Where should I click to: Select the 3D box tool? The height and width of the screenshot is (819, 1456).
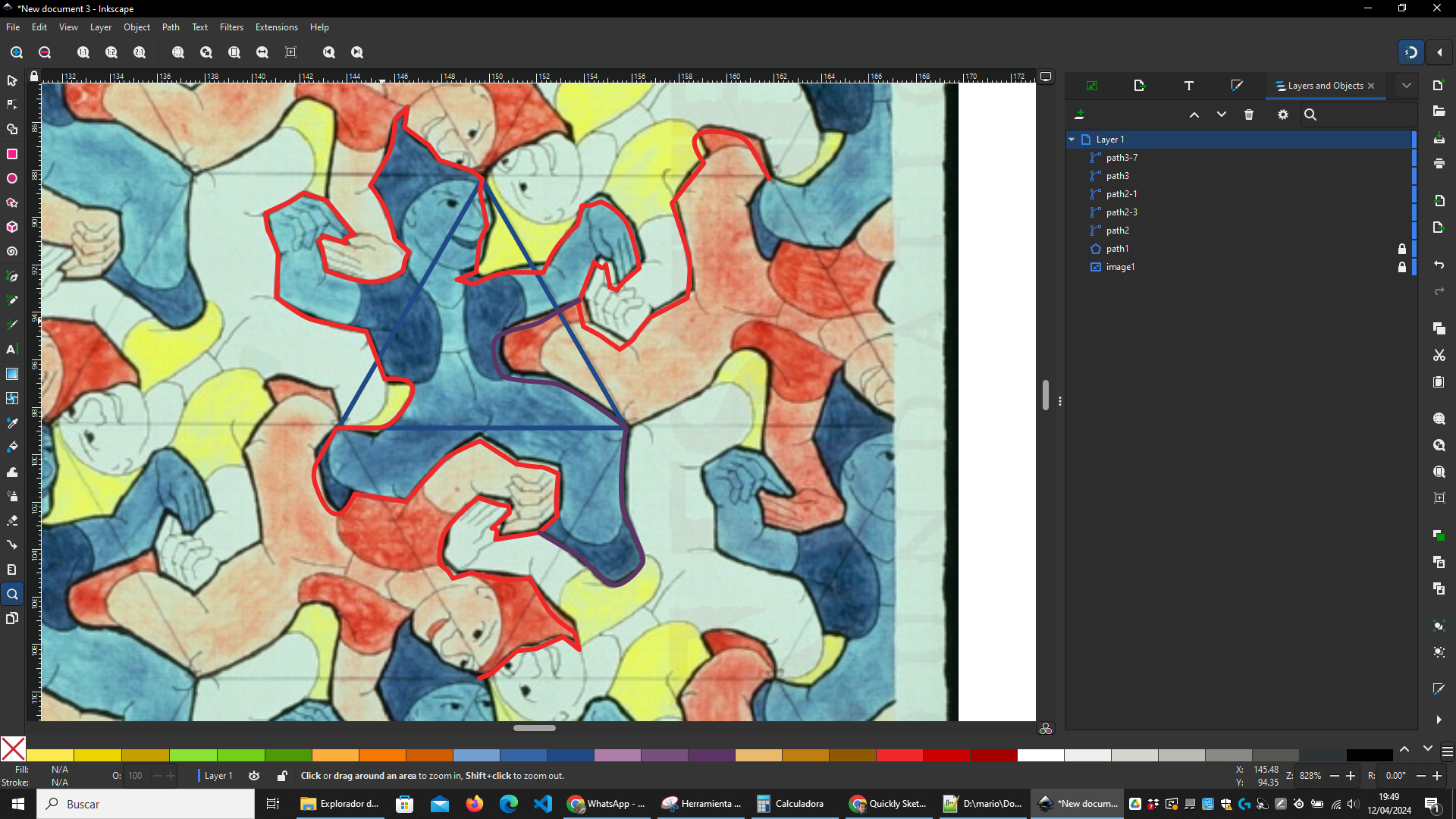click(12, 227)
